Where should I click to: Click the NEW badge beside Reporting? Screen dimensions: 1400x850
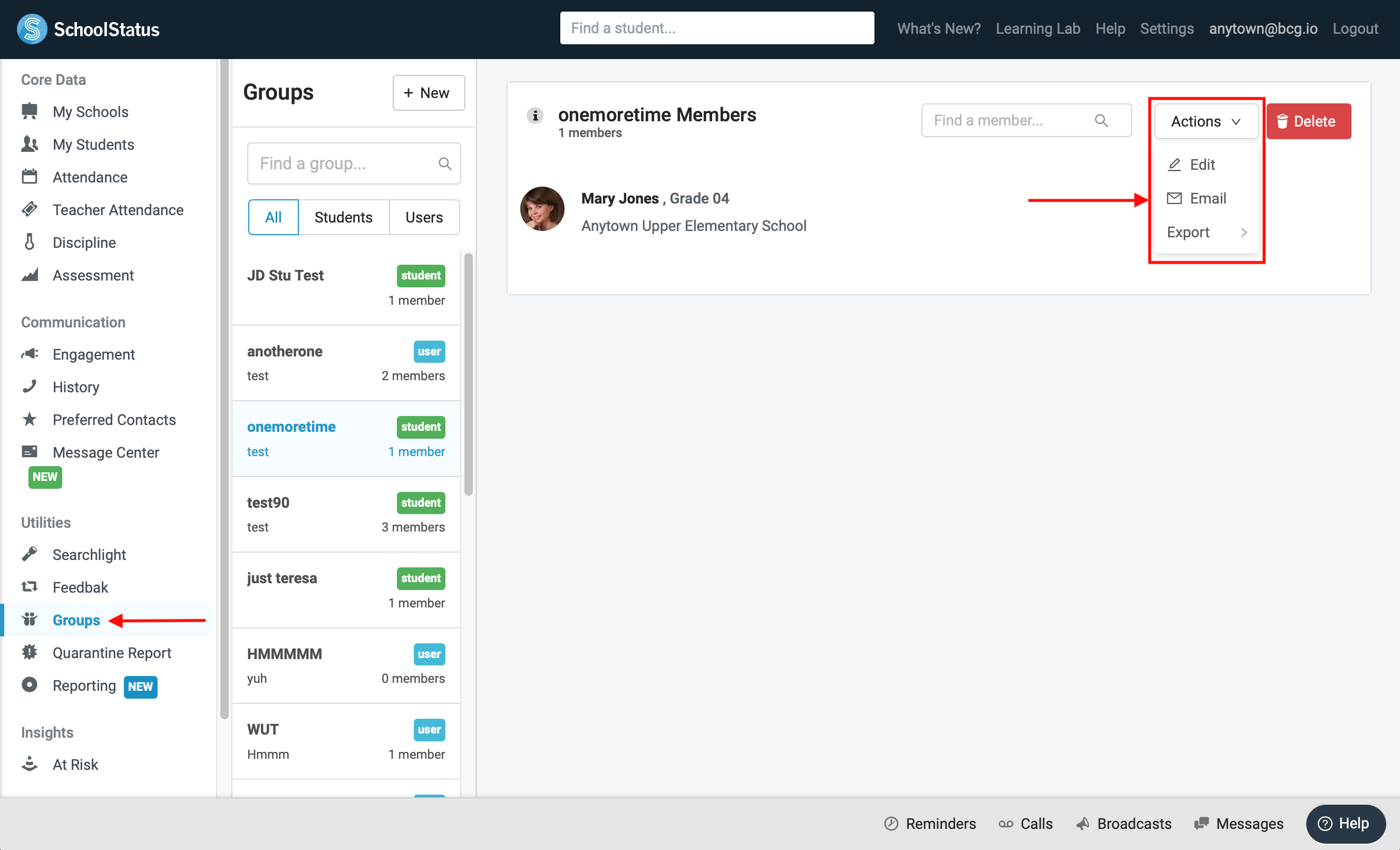point(140,686)
